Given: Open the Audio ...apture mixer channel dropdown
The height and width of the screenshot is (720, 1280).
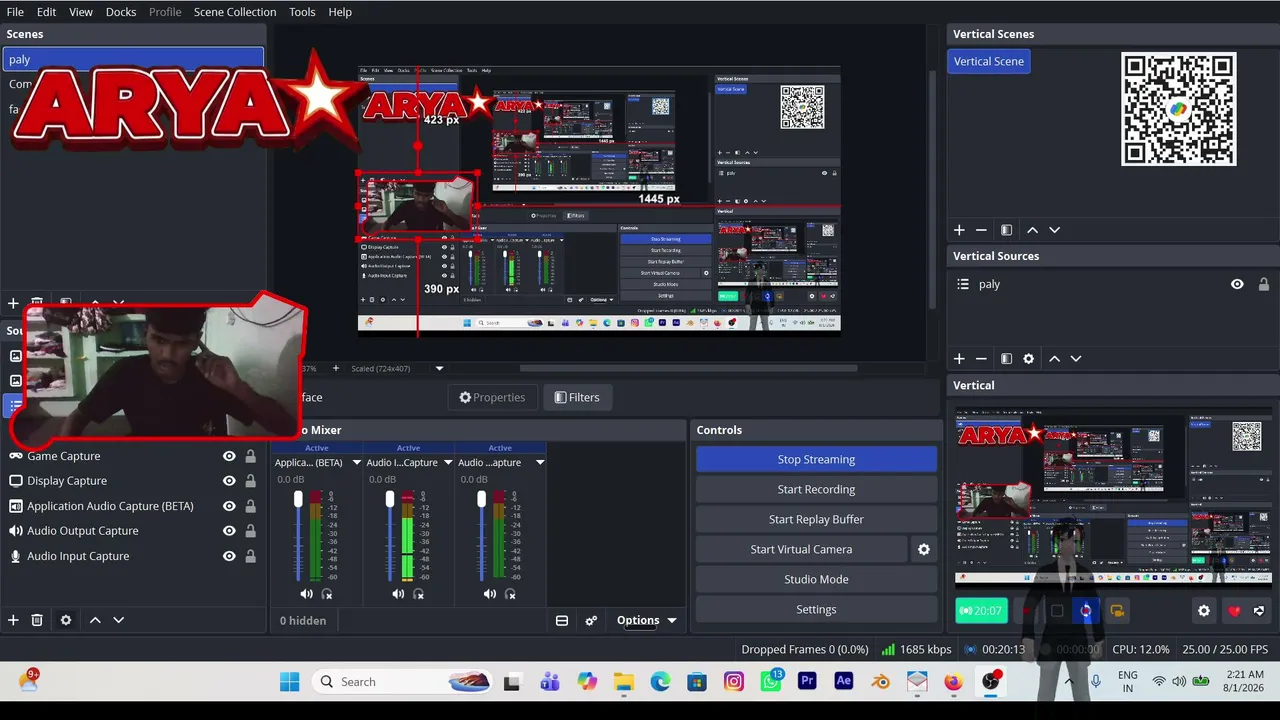Looking at the screenshot, I should click(540, 463).
